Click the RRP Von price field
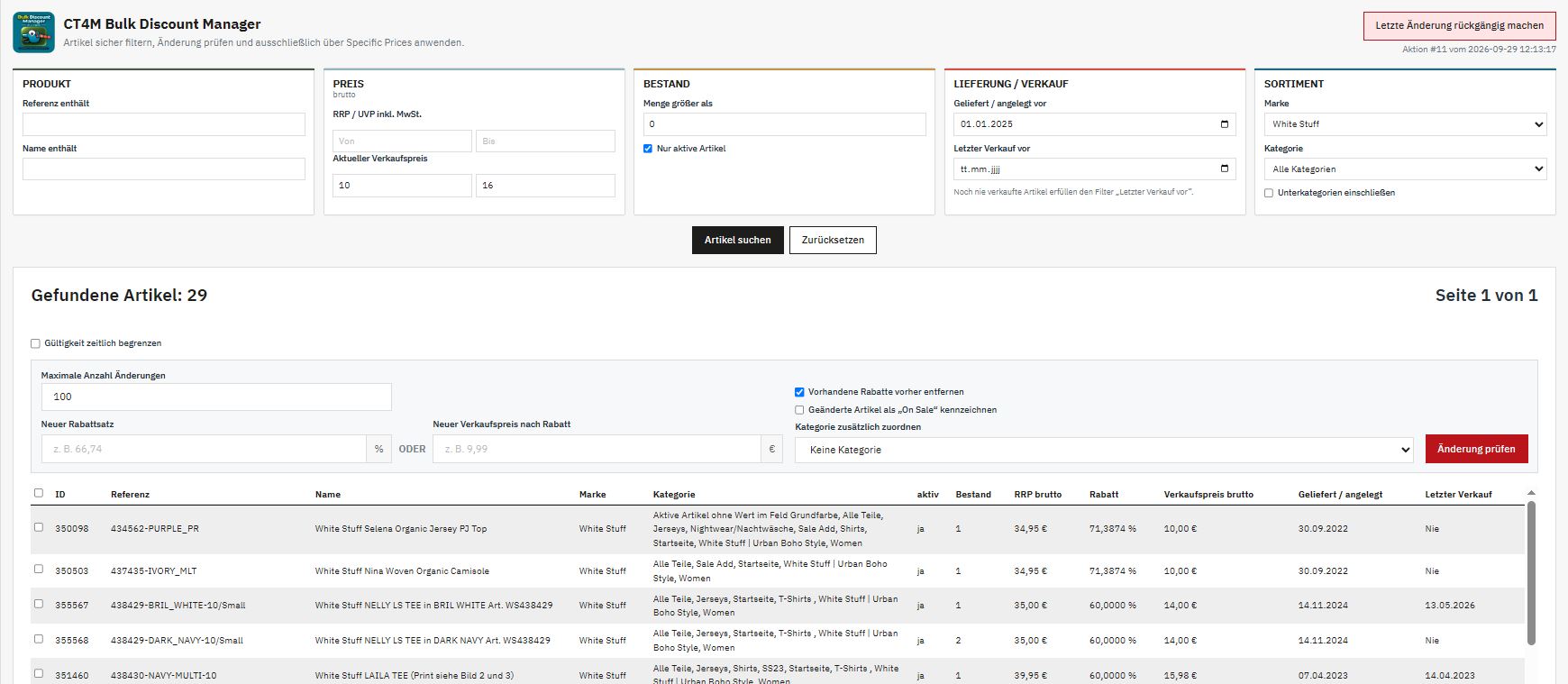This screenshot has height=684, width=1568. (x=402, y=141)
